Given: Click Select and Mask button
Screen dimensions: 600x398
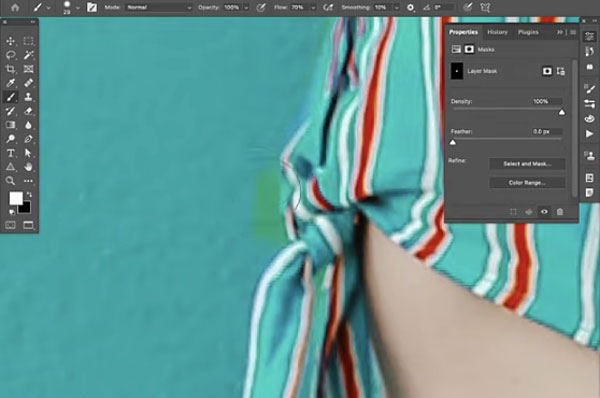Looking at the screenshot, I should pos(527,164).
